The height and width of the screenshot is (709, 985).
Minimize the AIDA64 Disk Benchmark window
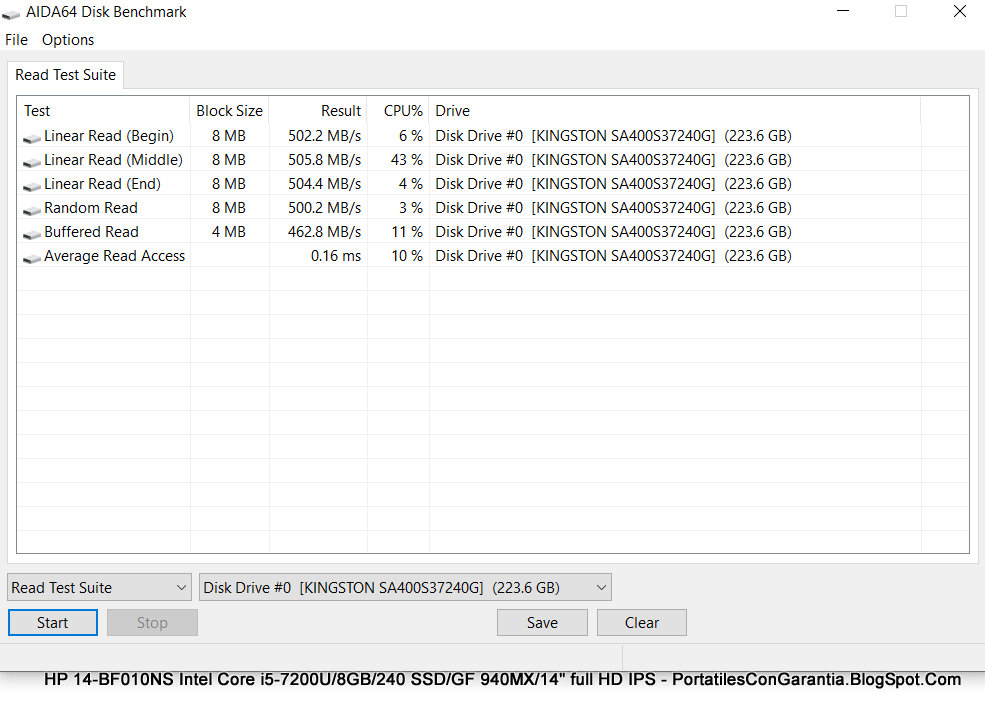pos(843,11)
